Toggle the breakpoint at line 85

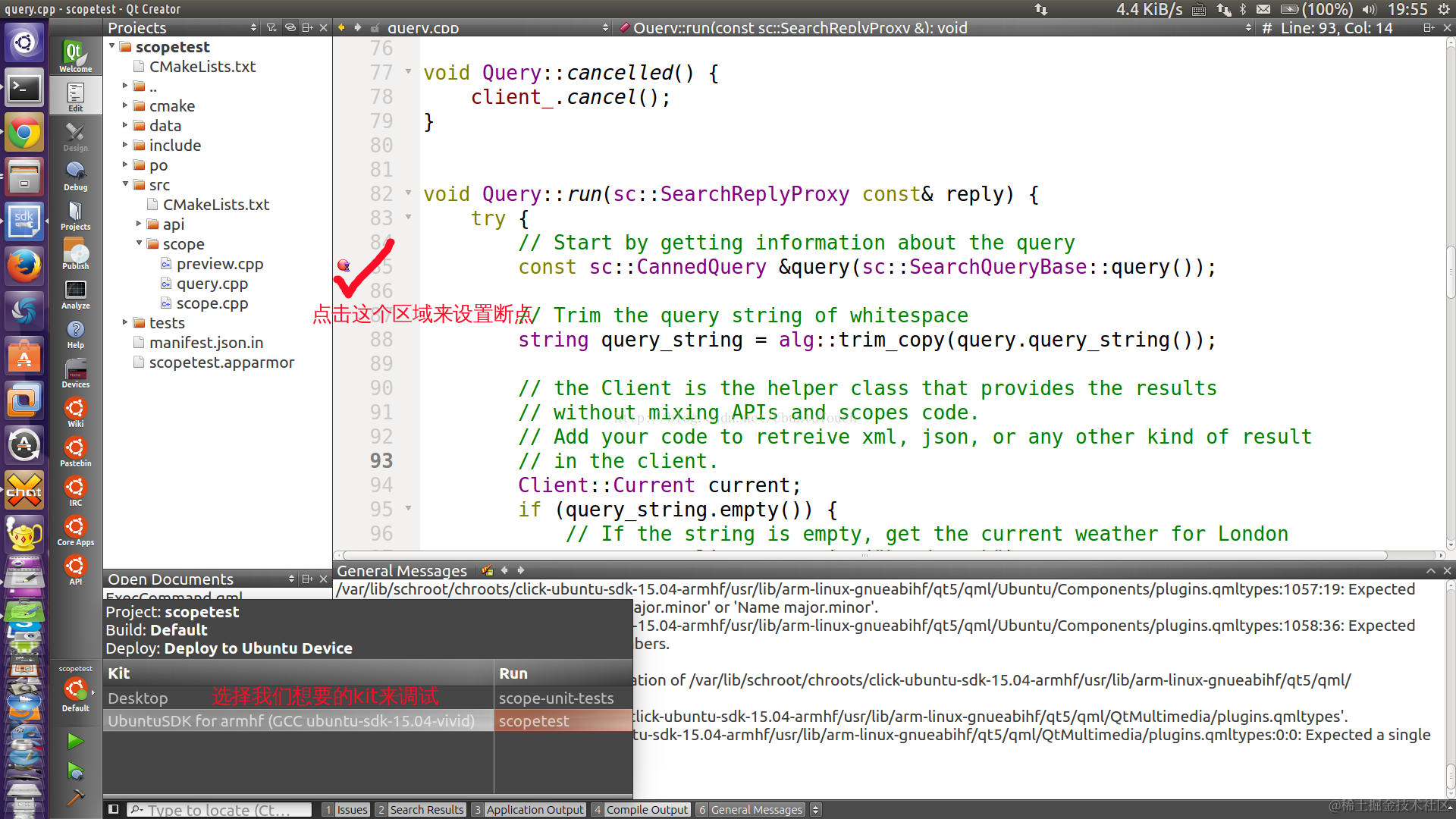pyautogui.click(x=344, y=266)
